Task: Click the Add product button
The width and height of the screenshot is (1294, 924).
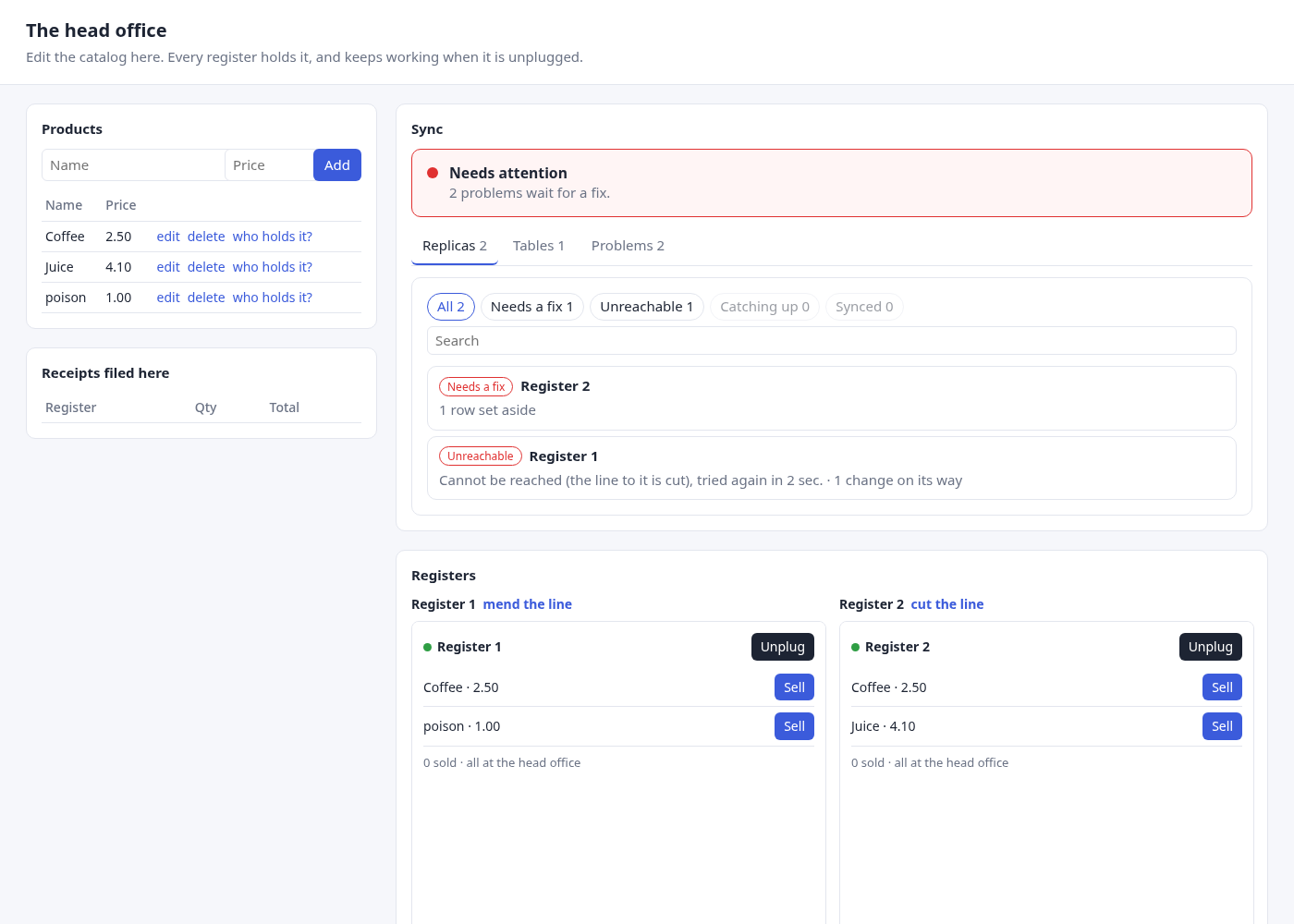Action: tap(337, 165)
